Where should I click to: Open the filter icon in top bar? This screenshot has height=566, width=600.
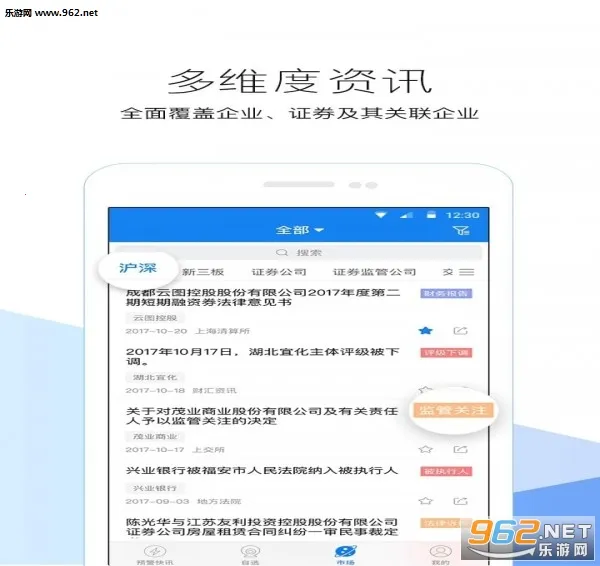460,230
